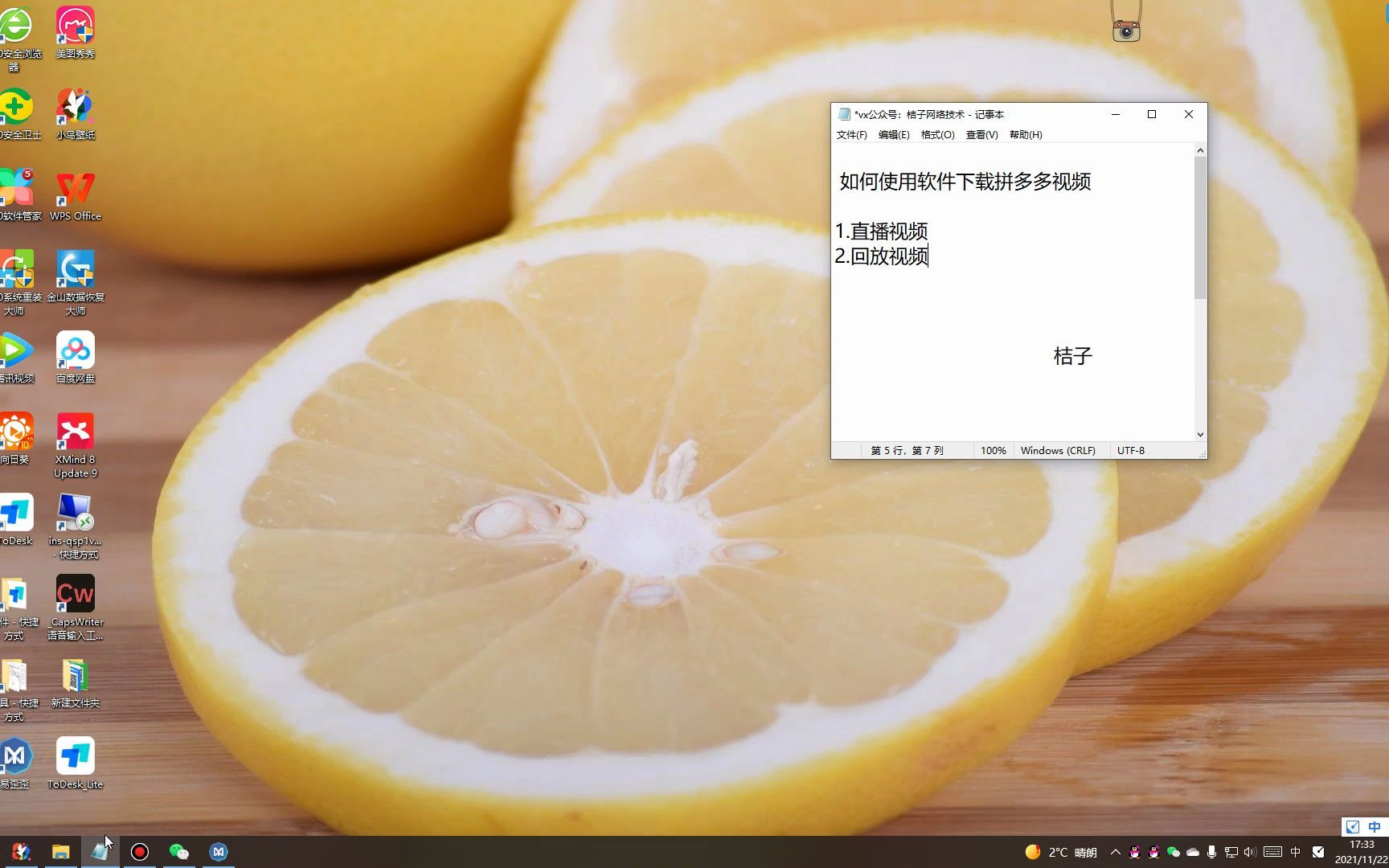
Task: Open the 格式(O) menu in Notepad
Action: (937, 135)
